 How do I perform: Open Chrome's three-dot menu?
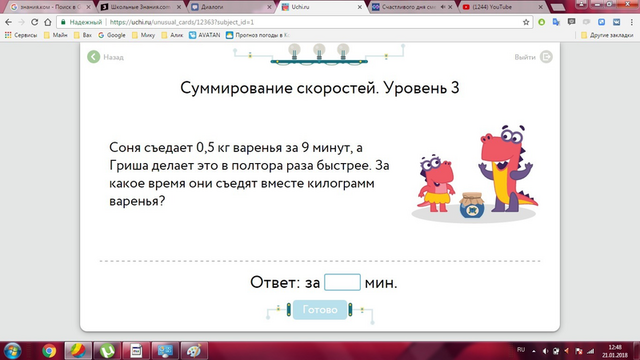[631, 22]
